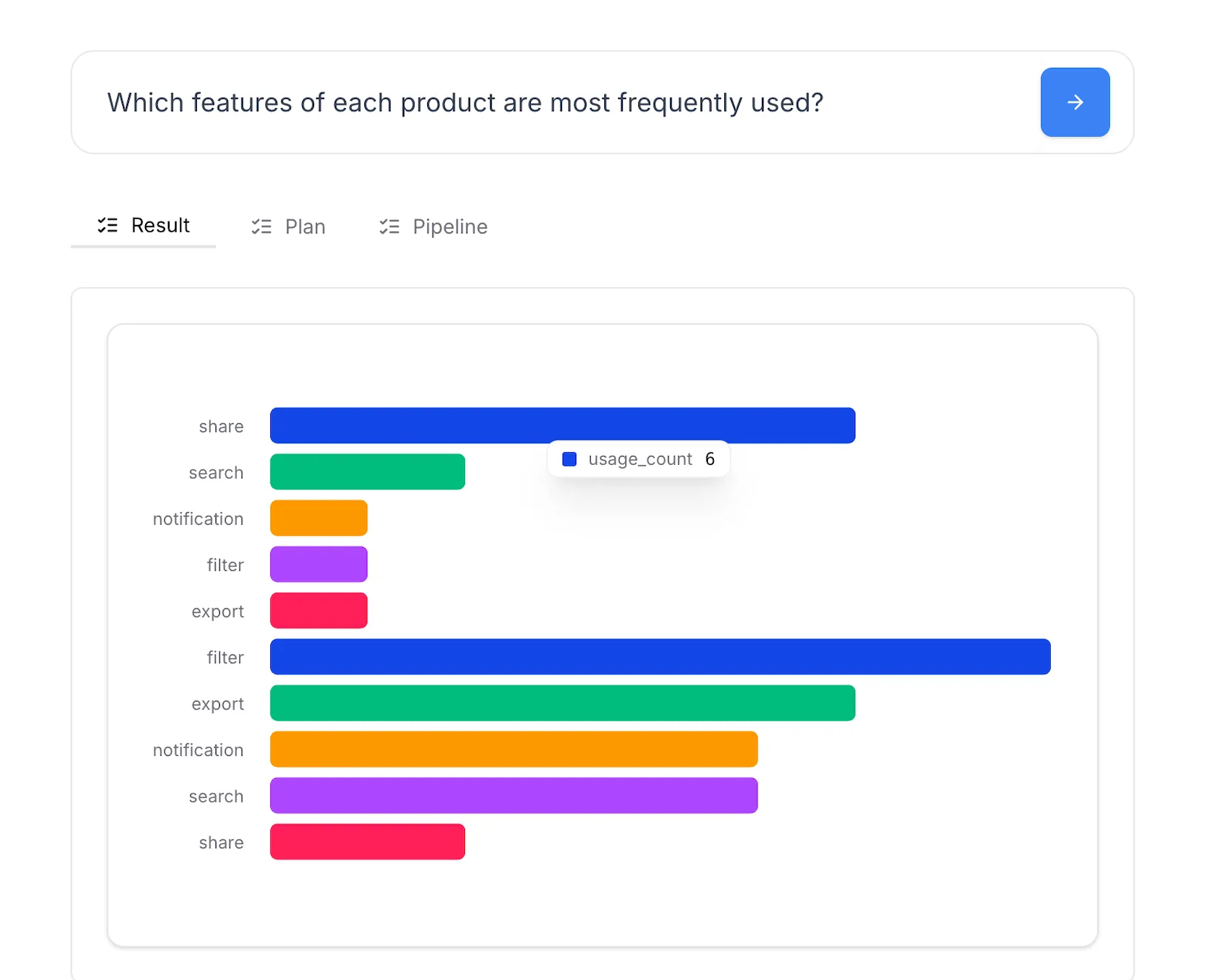Click the checklist icon beside Result

click(x=108, y=226)
